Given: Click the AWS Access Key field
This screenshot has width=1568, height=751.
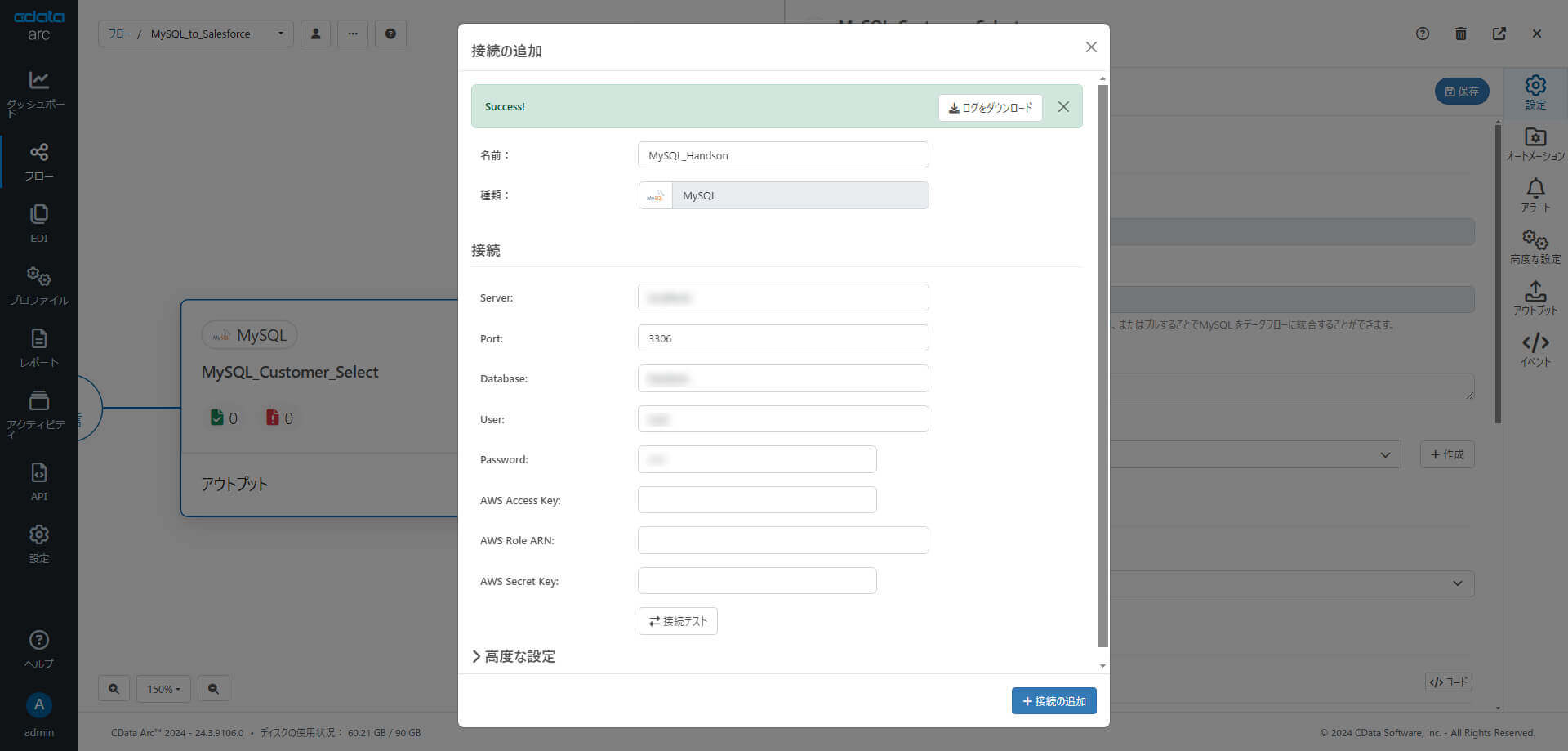Looking at the screenshot, I should click(757, 500).
